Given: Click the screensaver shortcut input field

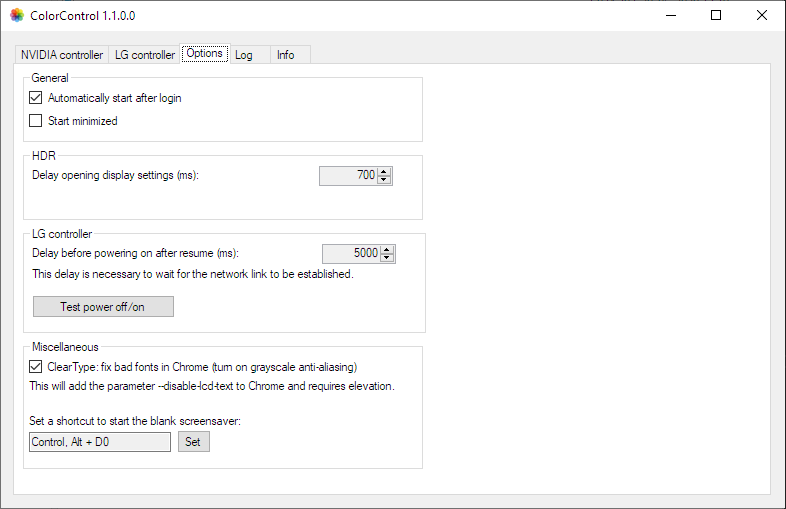Looking at the screenshot, I should point(100,442).
